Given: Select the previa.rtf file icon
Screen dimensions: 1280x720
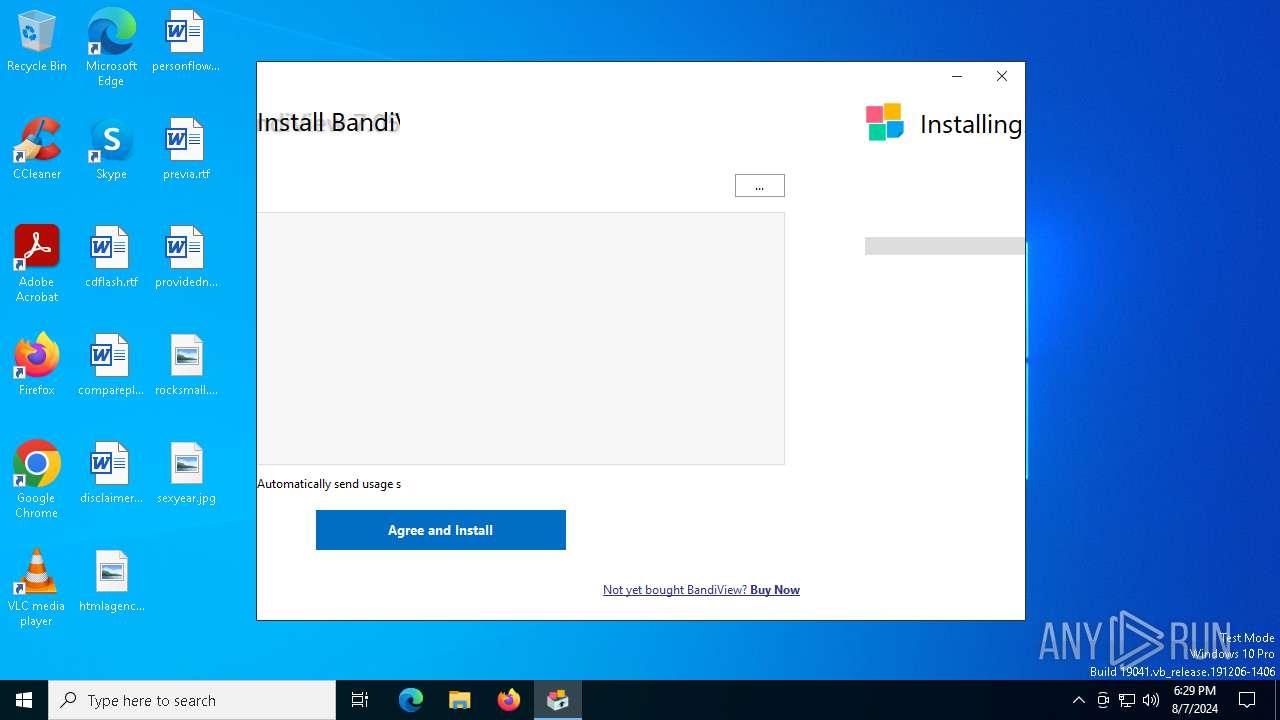Looking at the screenshot, I should click(x=186, y=150).
